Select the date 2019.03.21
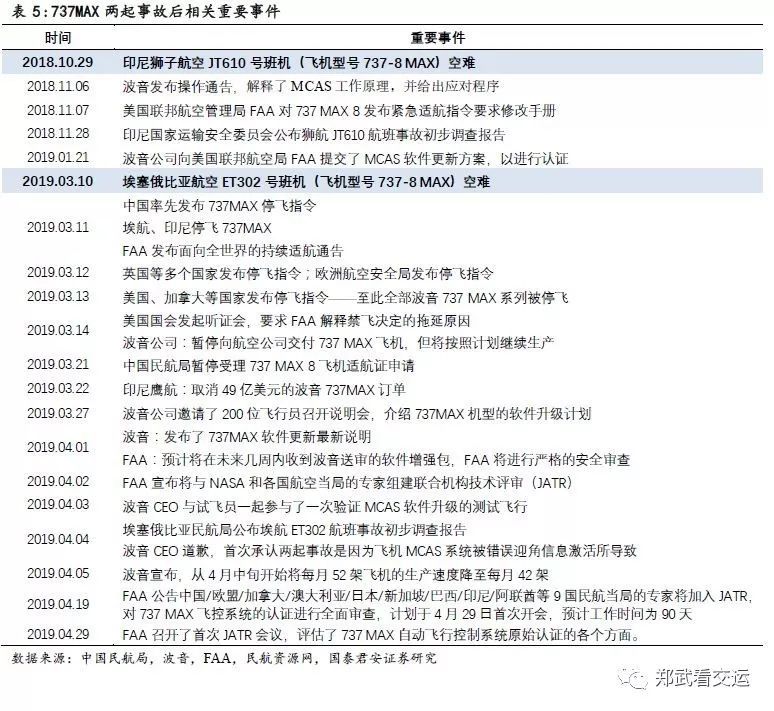 [x=58, y=364]
